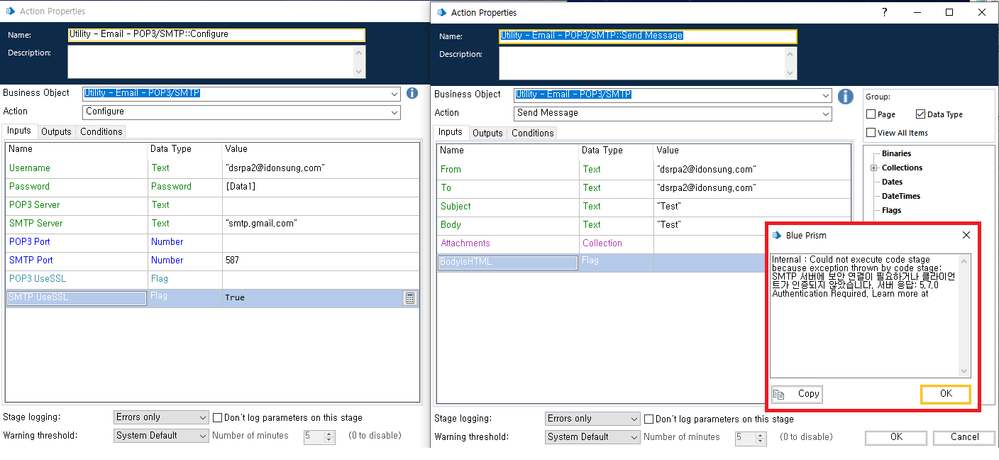This screenshot has height=460, width=999.
Task: Toggle Don't log parameters in the Configure window
Action: tap(217, 418)
